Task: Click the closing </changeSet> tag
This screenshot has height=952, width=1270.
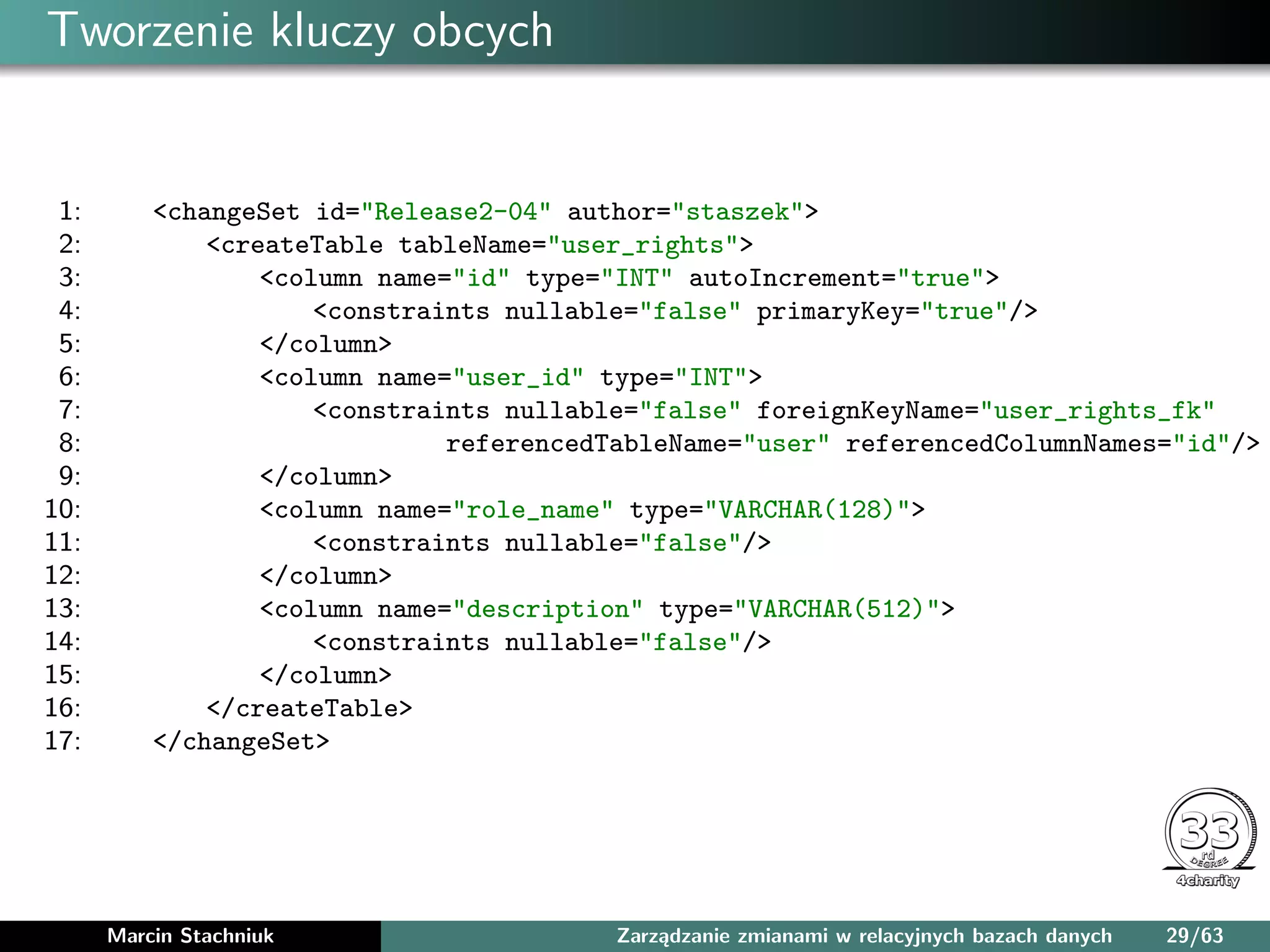Action: 241,742
